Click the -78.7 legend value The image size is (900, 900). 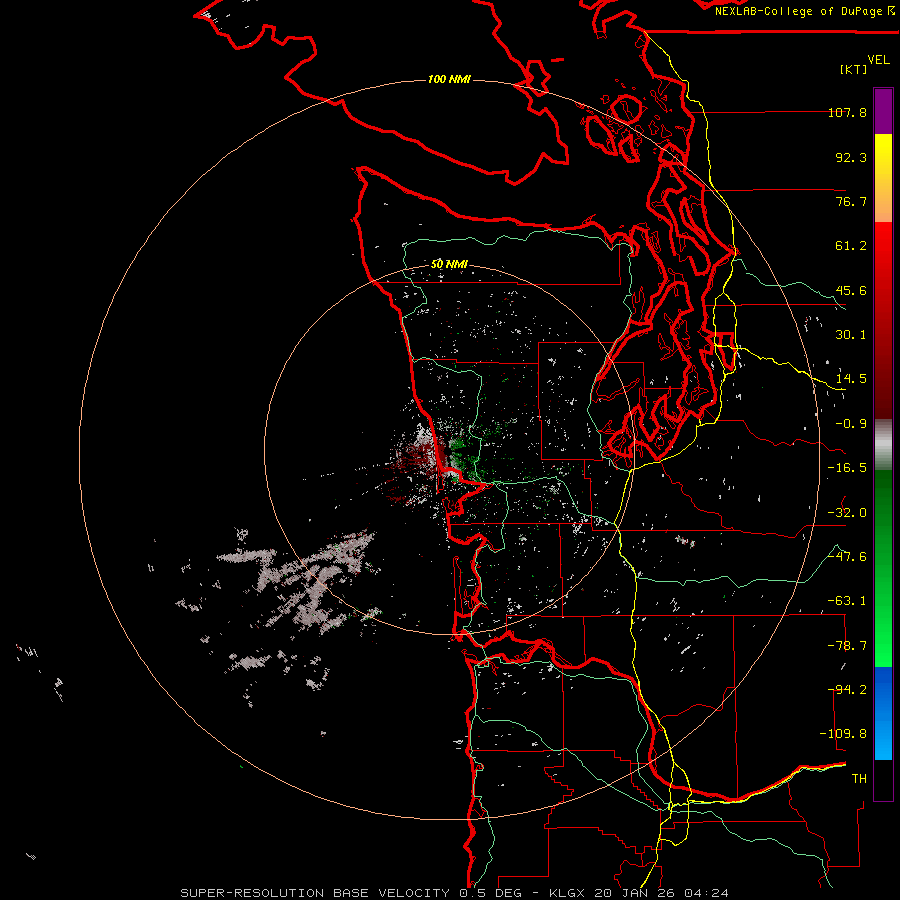point(847,646)
